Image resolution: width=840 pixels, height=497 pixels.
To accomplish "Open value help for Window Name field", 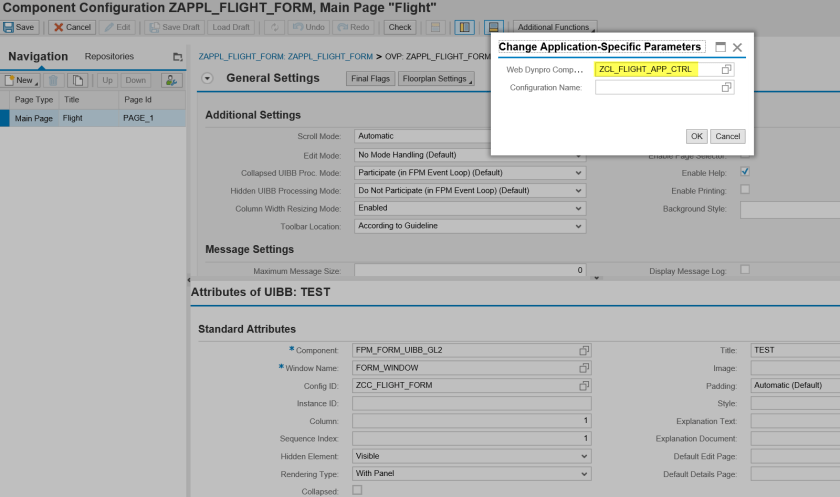I will [x=584, y=368].
